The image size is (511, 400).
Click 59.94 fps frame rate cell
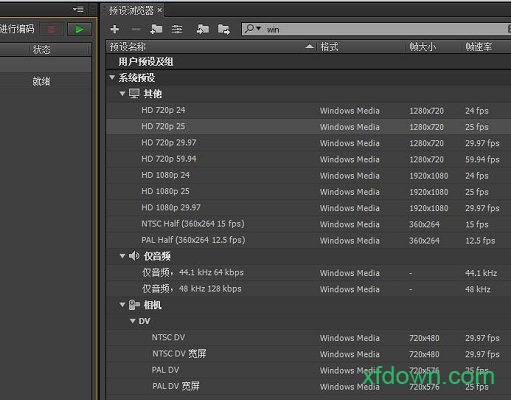click(482, 159)
